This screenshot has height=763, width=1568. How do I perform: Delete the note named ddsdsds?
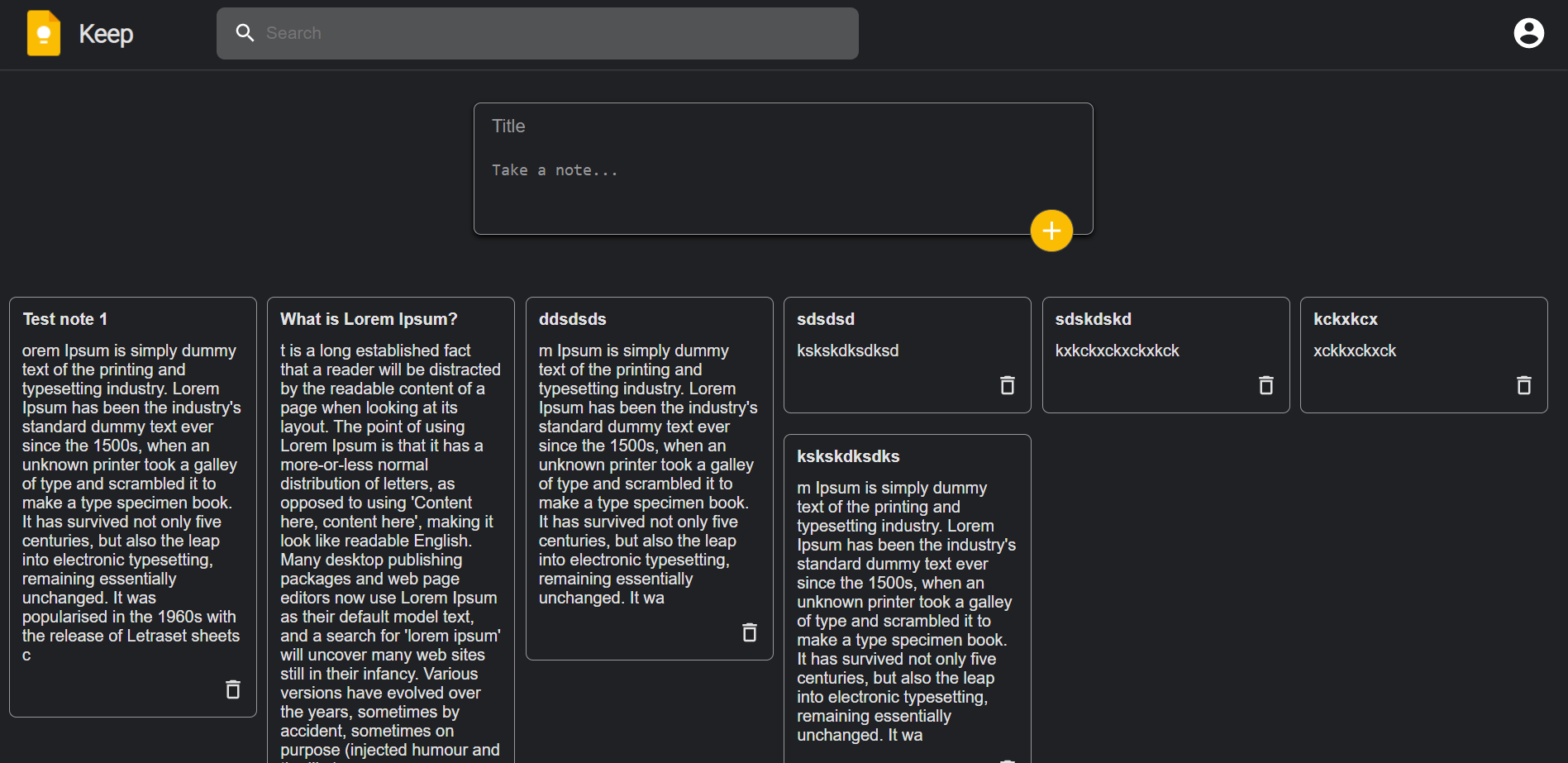749,632
